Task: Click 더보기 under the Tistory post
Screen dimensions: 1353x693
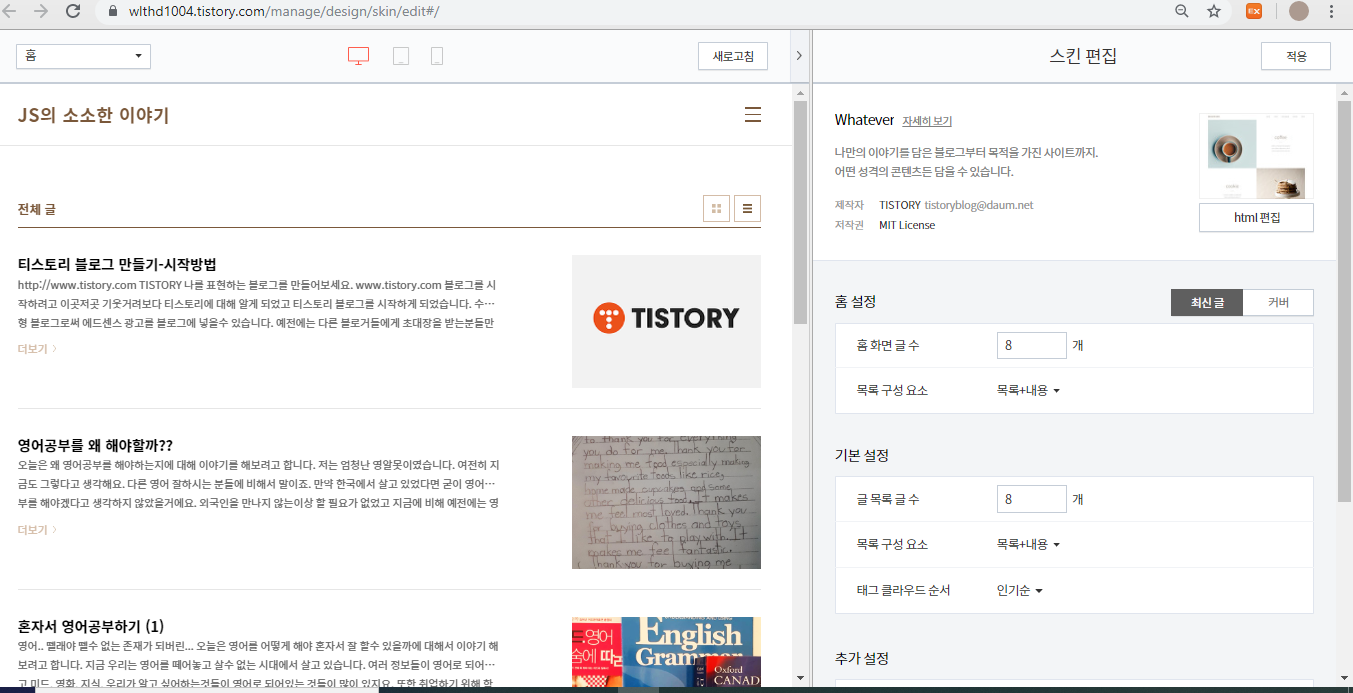Action: pyautogui.click(x=37, y=349)
